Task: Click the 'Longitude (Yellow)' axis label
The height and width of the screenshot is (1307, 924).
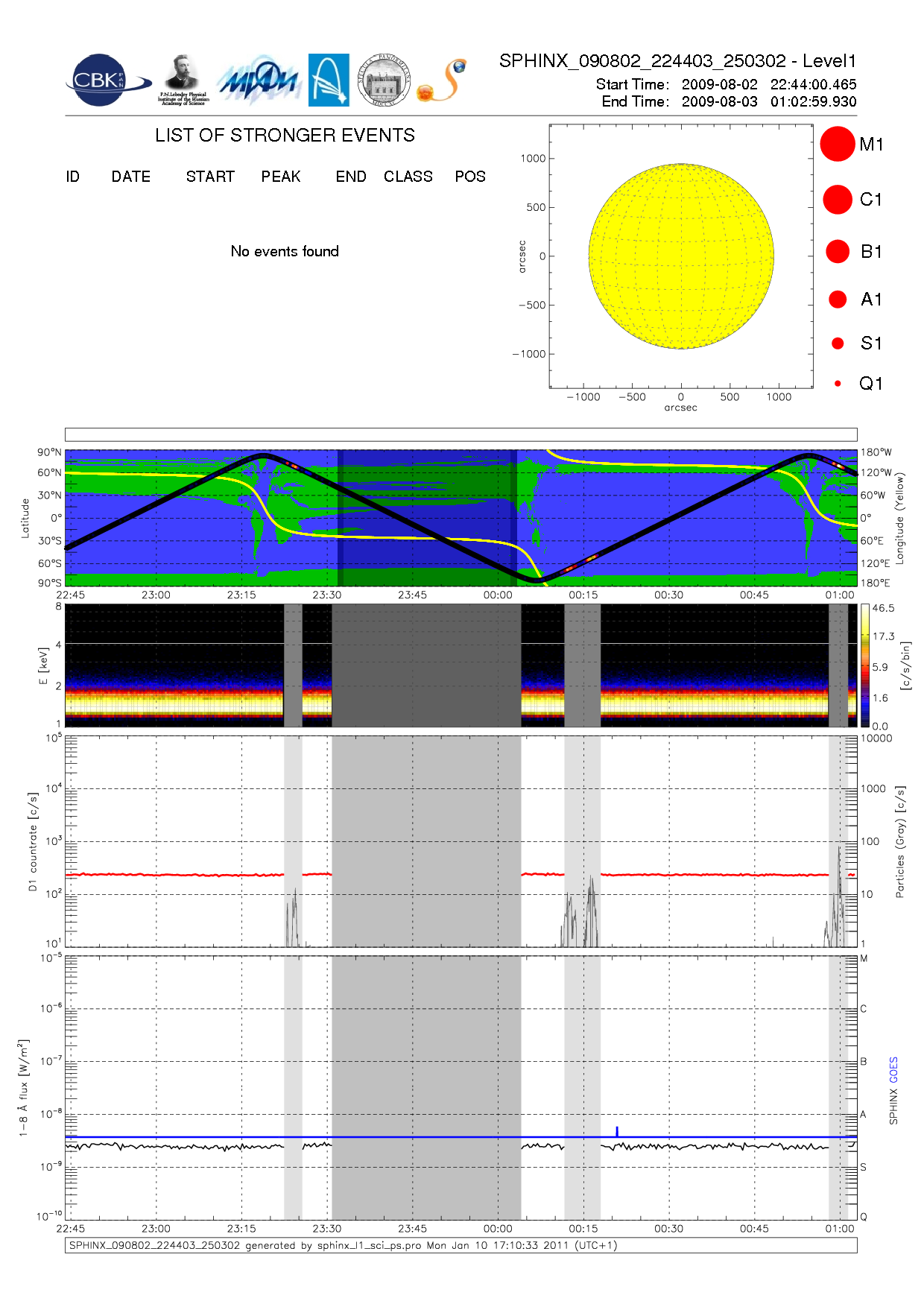Action: (899, 518)
